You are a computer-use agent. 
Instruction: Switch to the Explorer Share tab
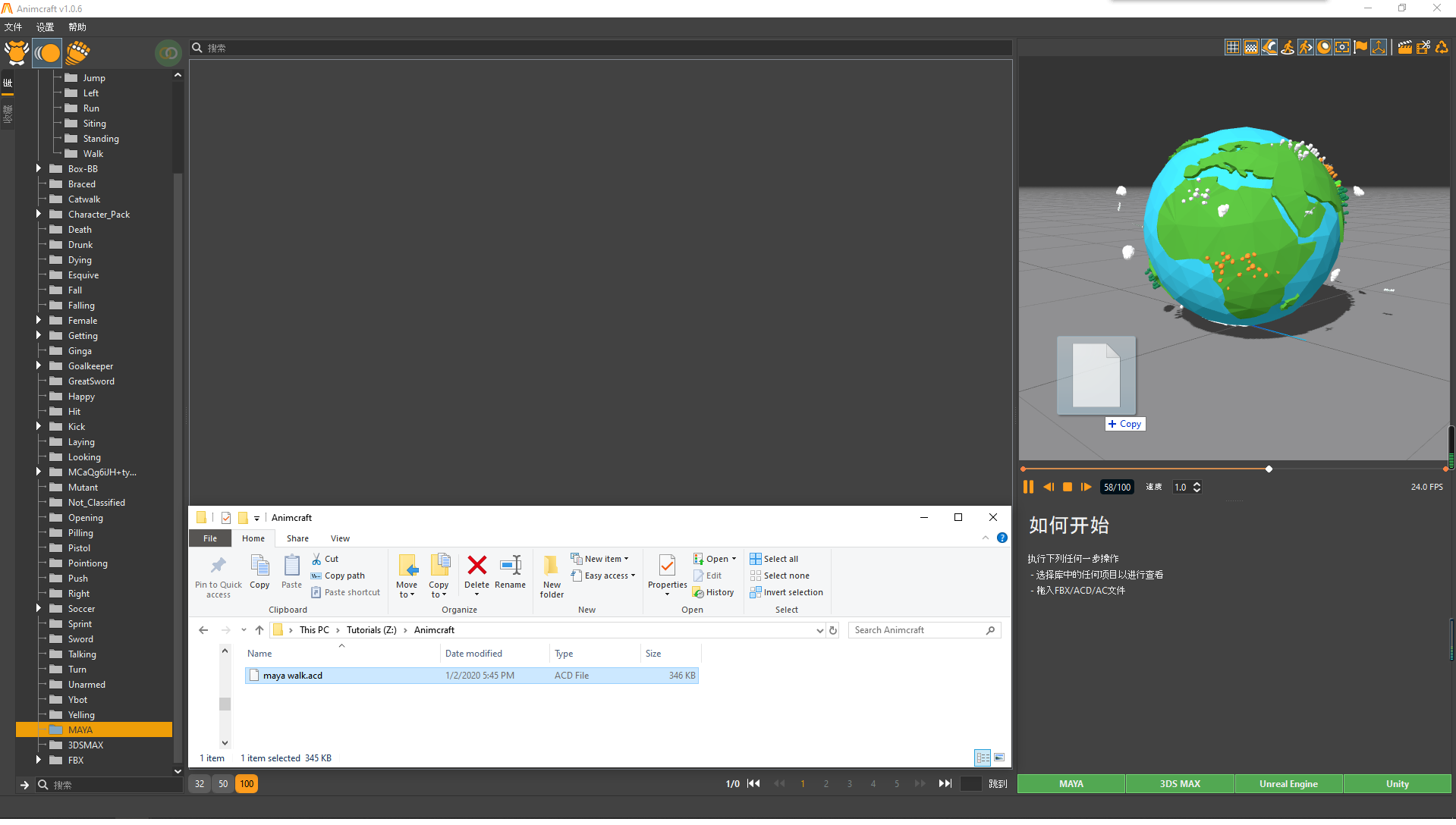coord(297,538)
